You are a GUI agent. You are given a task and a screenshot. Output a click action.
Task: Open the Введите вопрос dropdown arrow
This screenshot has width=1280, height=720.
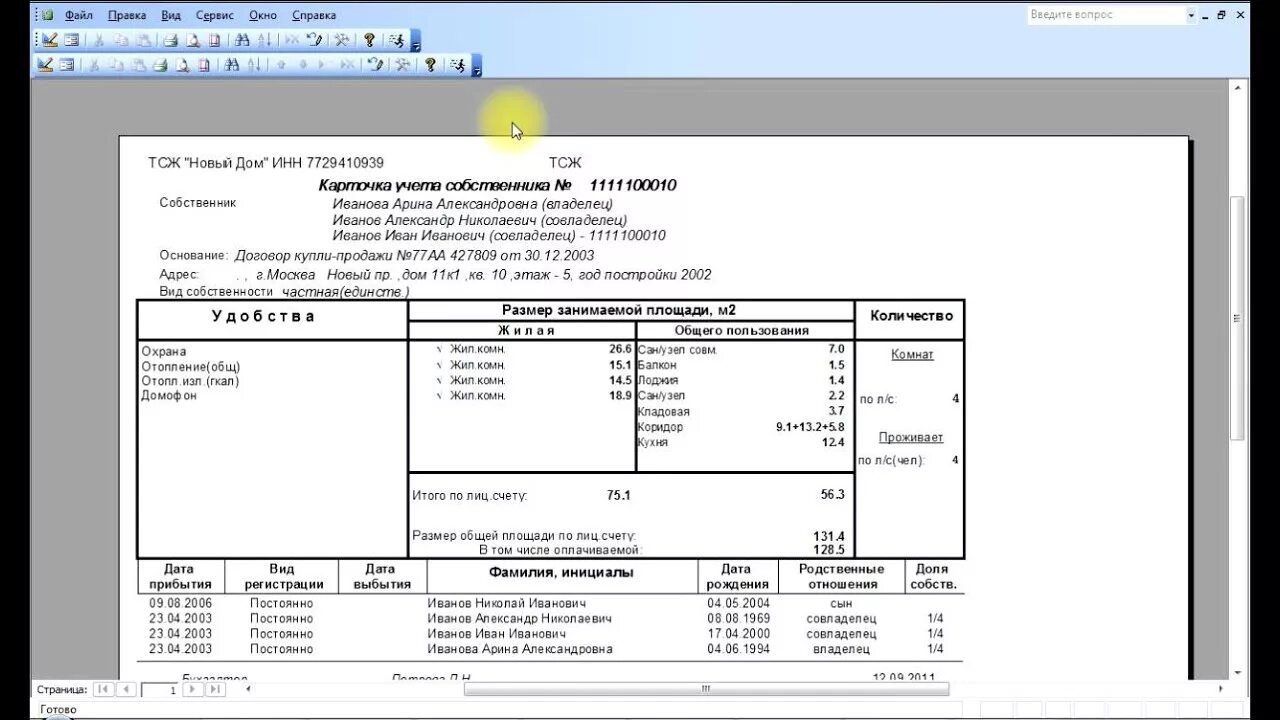point(1191,15)
